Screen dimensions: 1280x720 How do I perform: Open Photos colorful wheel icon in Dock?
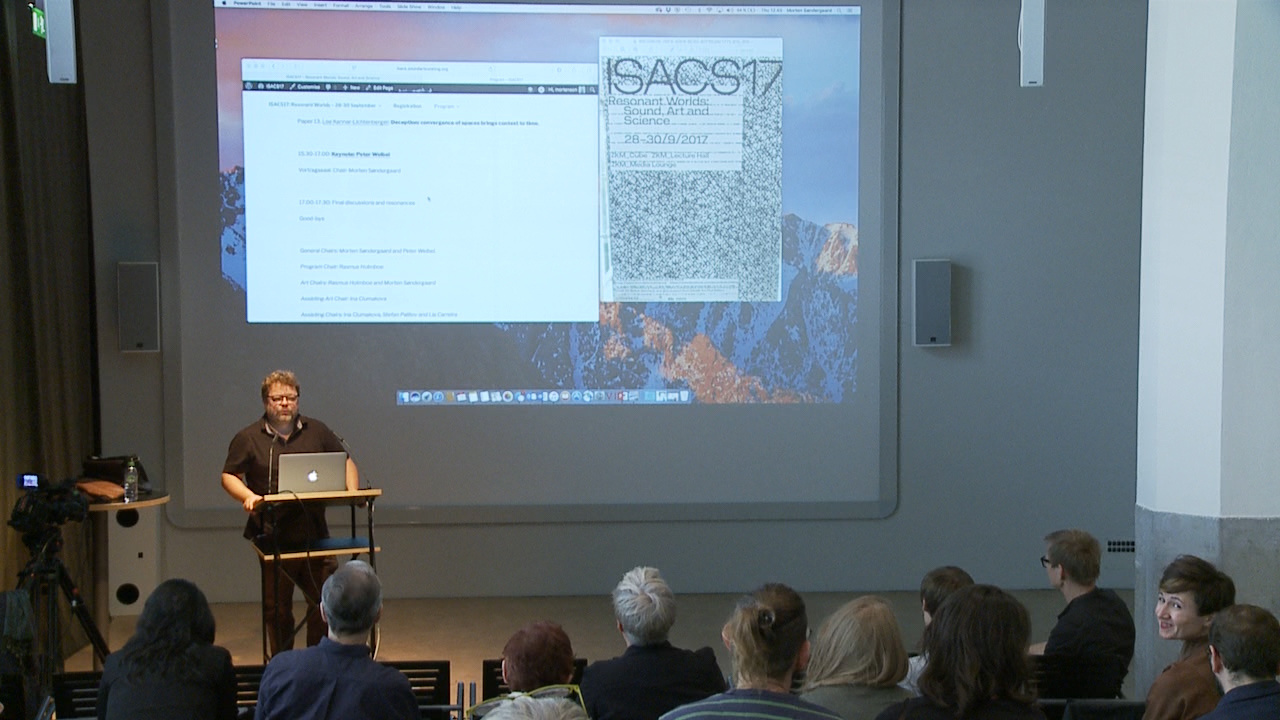point(508,397)
